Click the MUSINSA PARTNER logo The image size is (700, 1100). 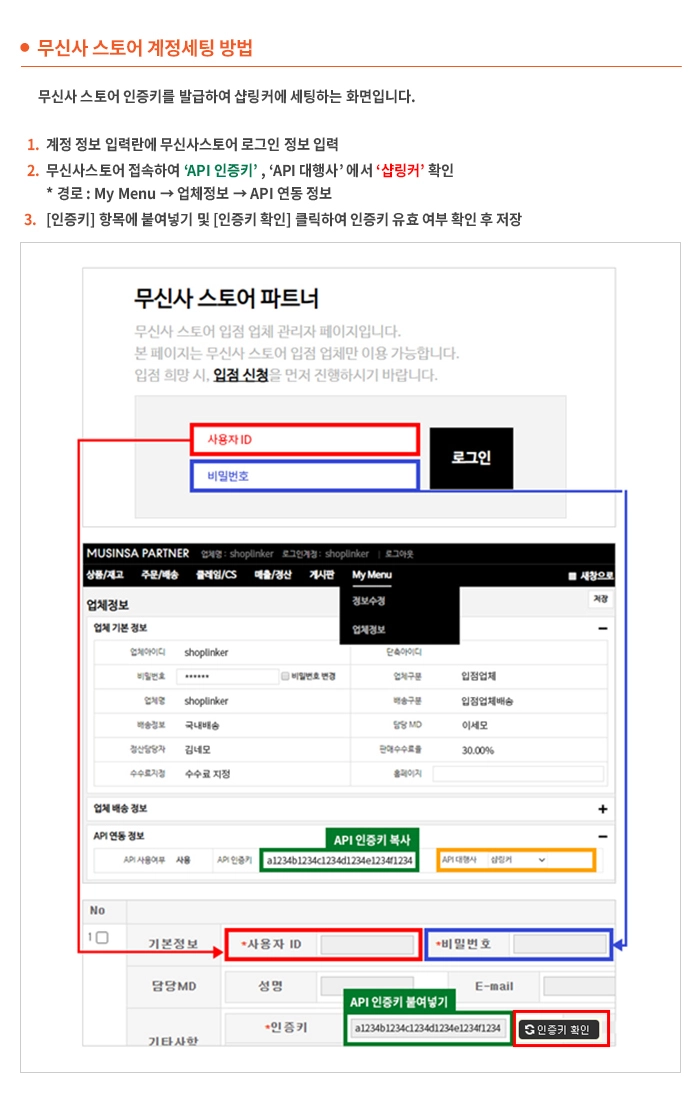click(x=137, y=553)
